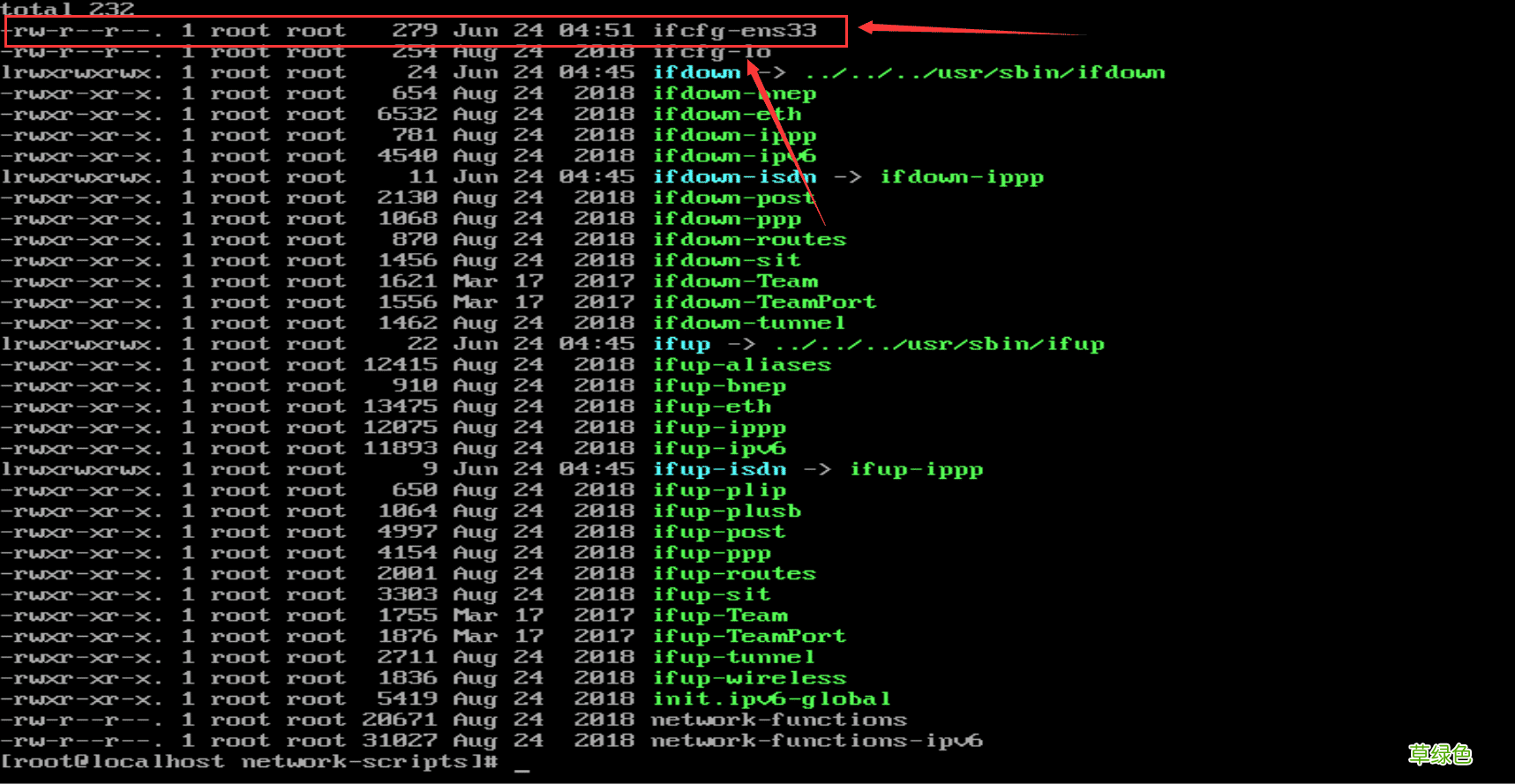
Task: Click the cyan ifup-isdn symlink name
Action: [719, 470]
